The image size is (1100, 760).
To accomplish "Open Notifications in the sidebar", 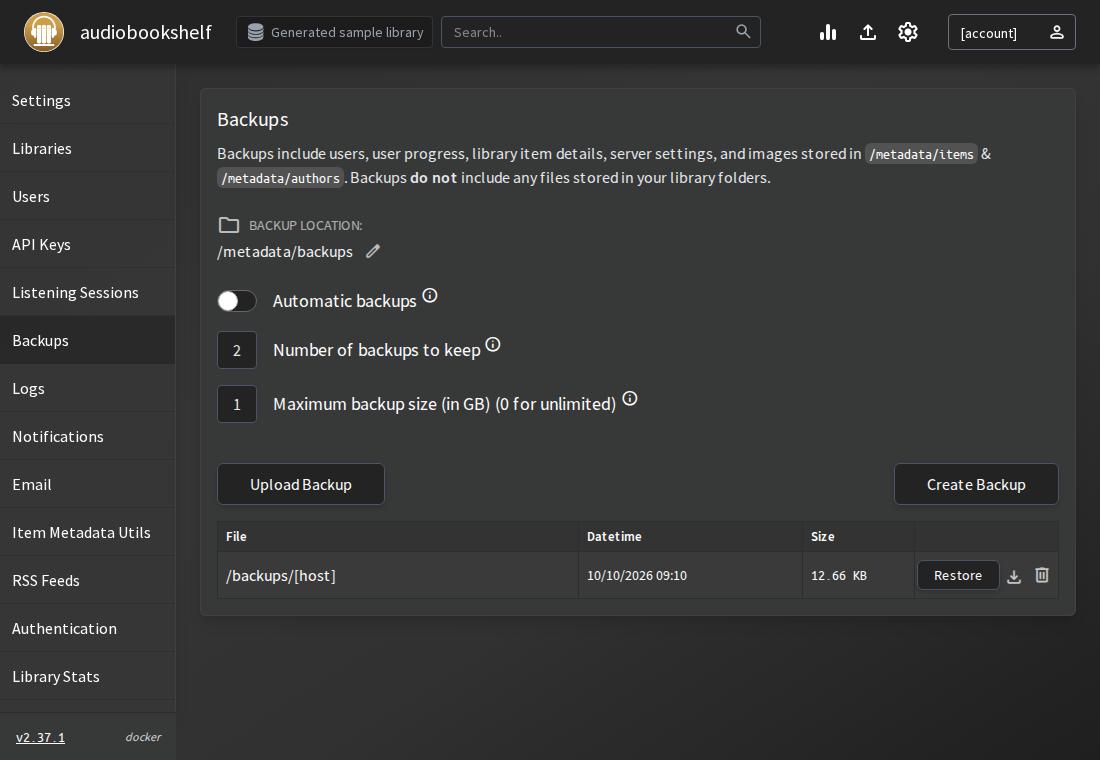I will pos(88,436).
